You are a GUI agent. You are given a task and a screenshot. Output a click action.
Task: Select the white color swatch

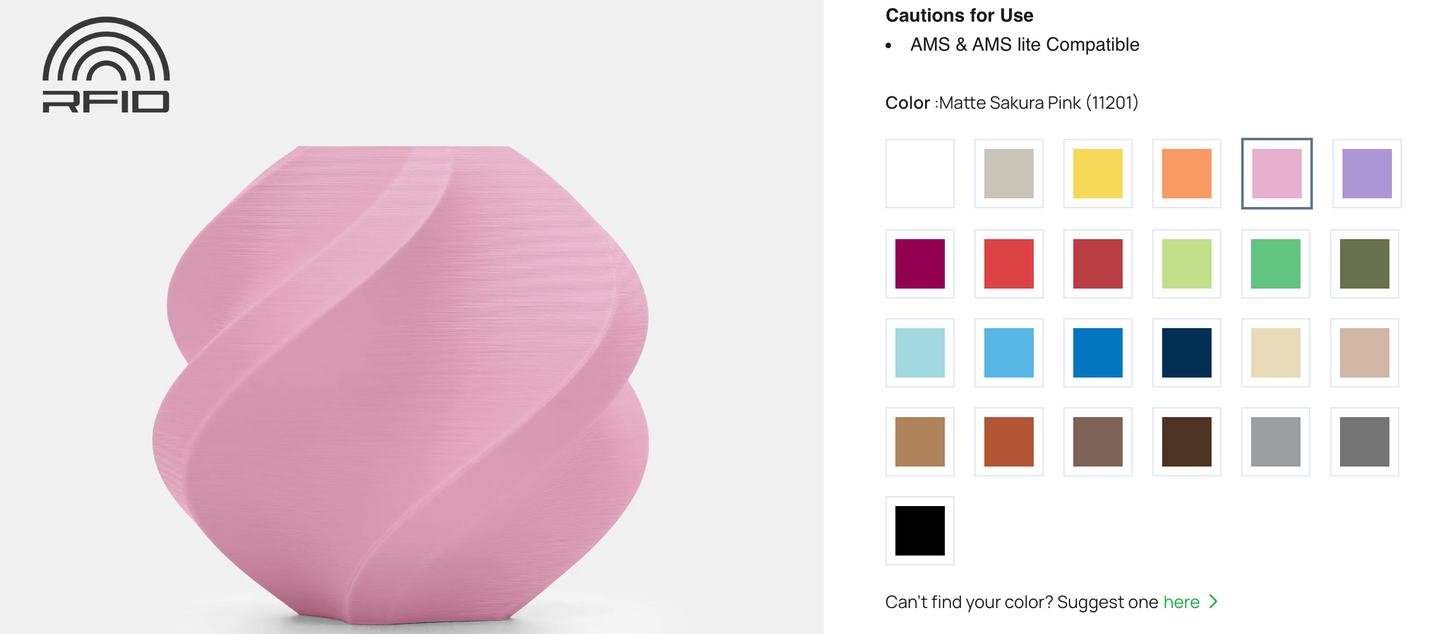point(920,174)
